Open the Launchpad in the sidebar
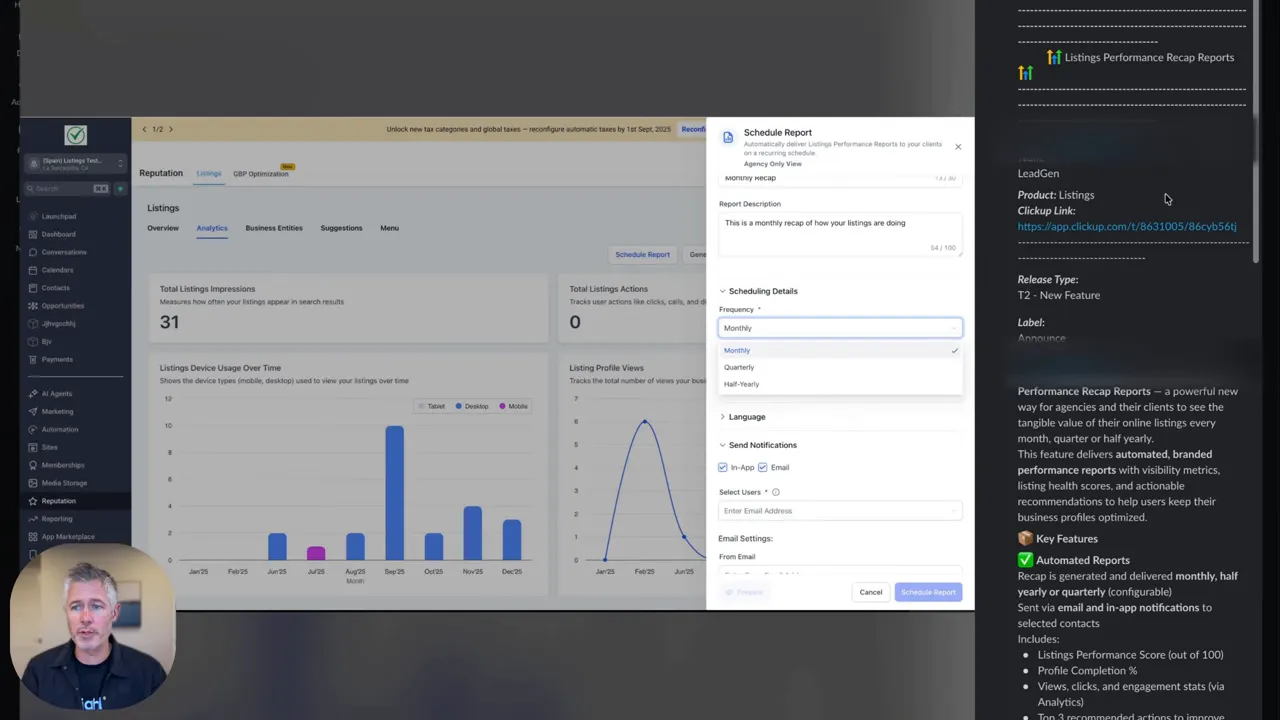This screenshot has width=1280, height=720. tap(58, 216)
